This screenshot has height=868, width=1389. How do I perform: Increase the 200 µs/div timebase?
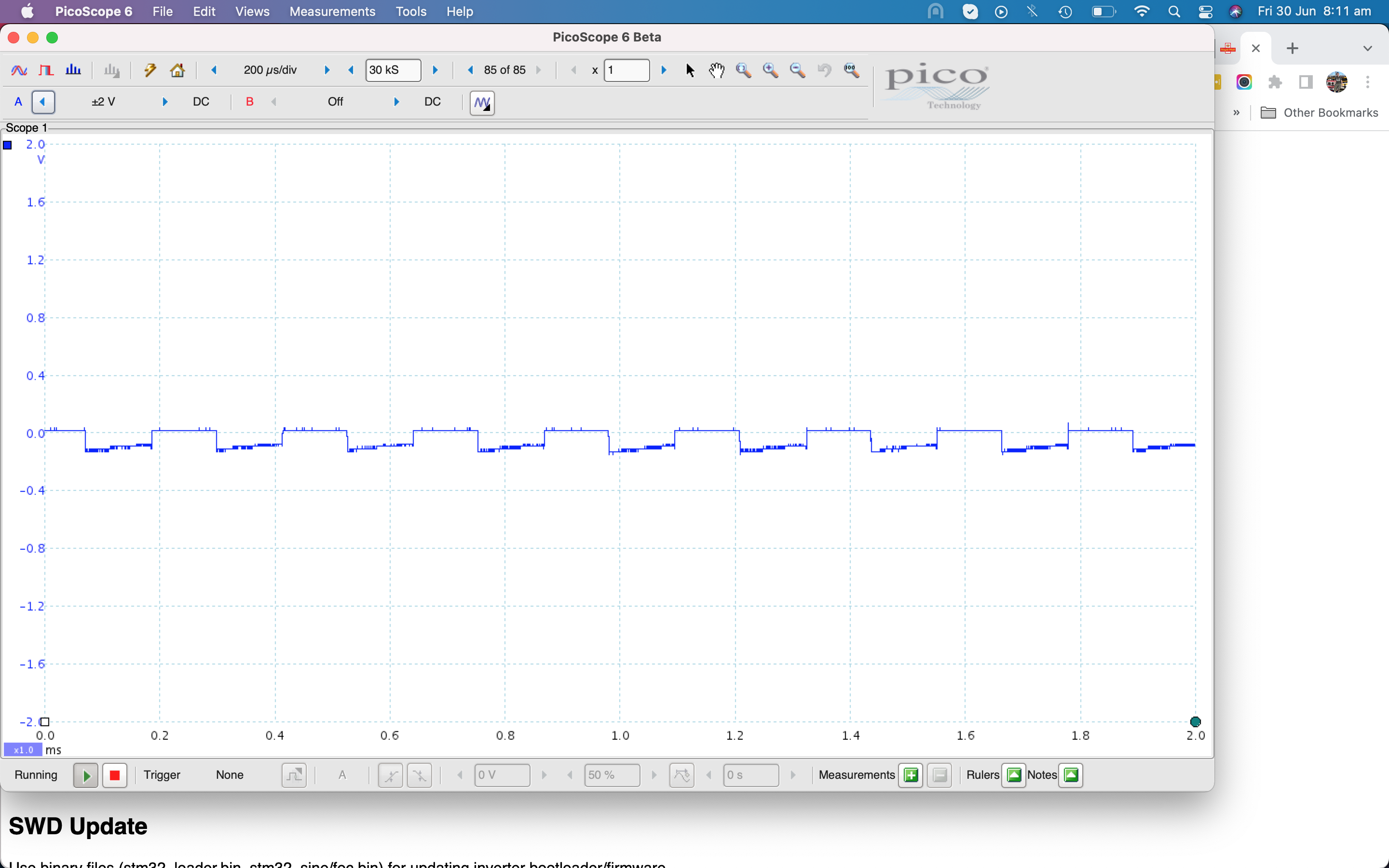click(x=327, y=70)
